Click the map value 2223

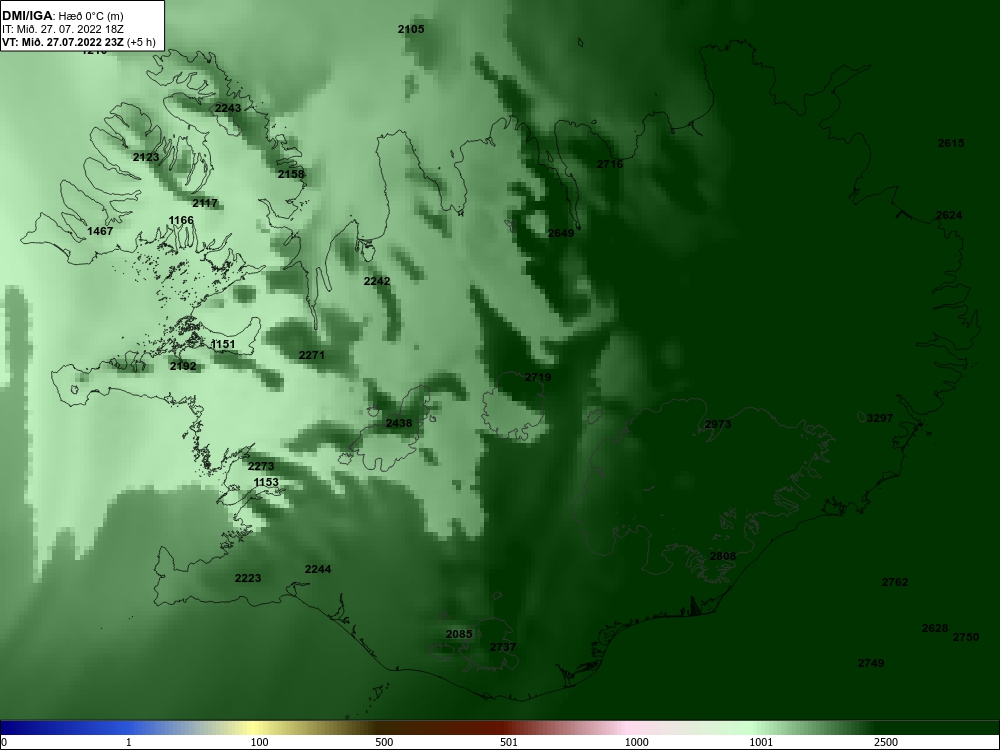click(x=247, y=578)
